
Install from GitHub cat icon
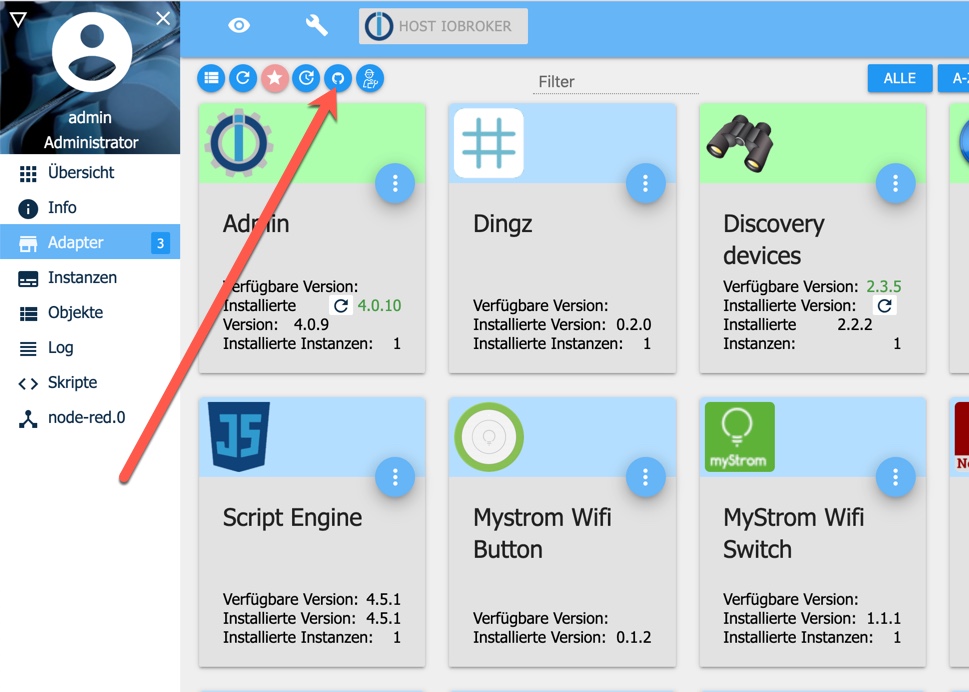338,78
